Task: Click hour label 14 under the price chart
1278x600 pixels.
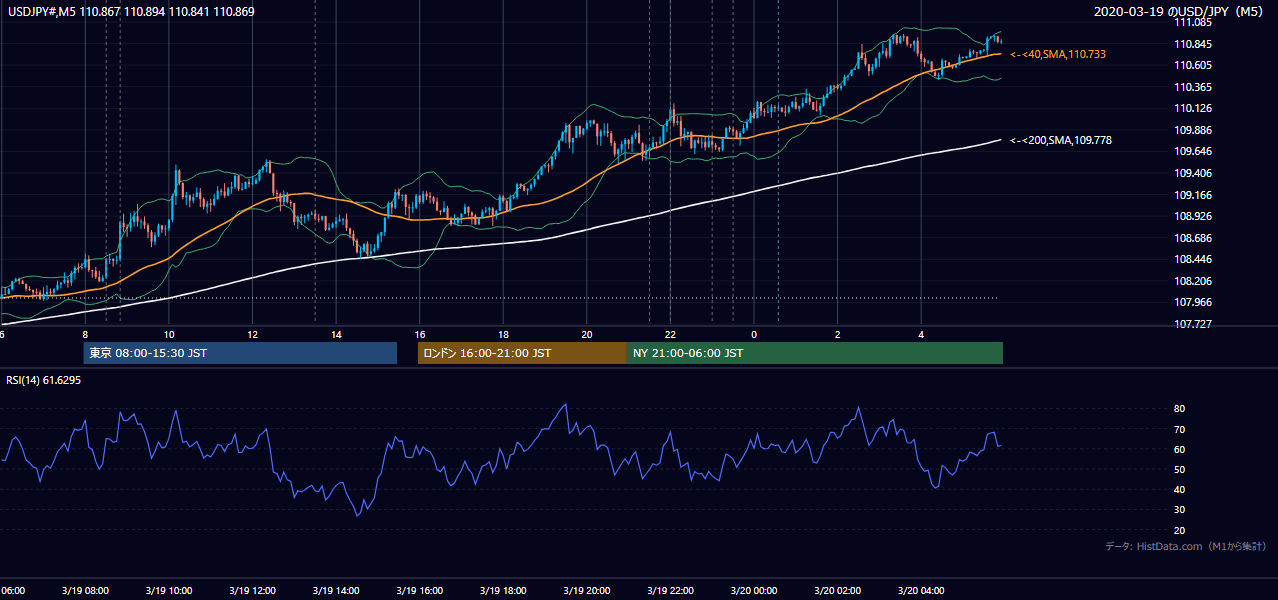Action: coord(336,334)
